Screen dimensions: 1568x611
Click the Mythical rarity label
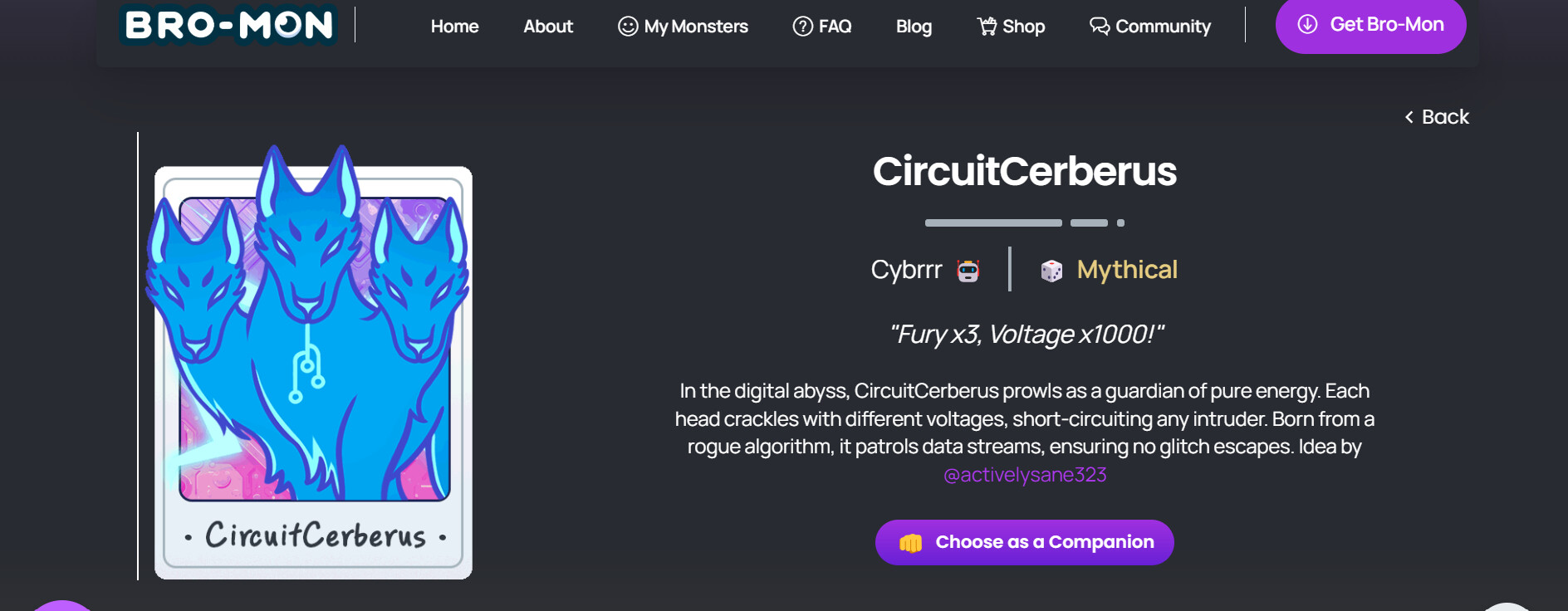click(1127, 270)
